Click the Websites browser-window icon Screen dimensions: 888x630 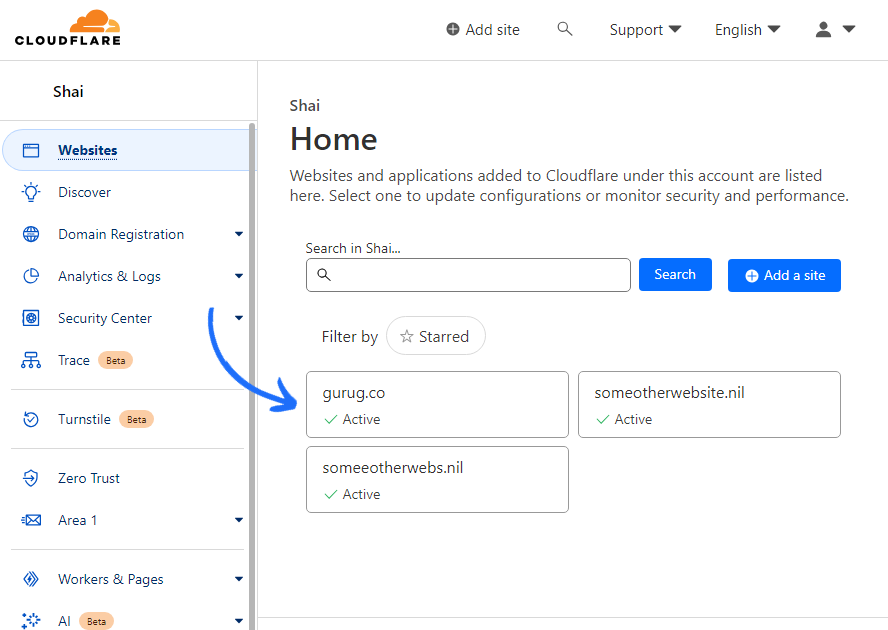[x=31, y=150]
